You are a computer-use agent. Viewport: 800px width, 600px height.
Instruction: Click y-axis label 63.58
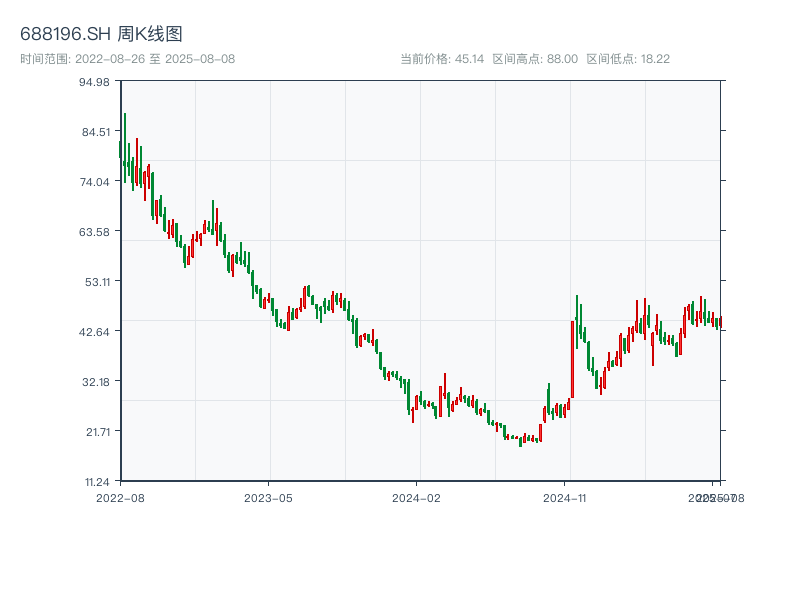94,232
